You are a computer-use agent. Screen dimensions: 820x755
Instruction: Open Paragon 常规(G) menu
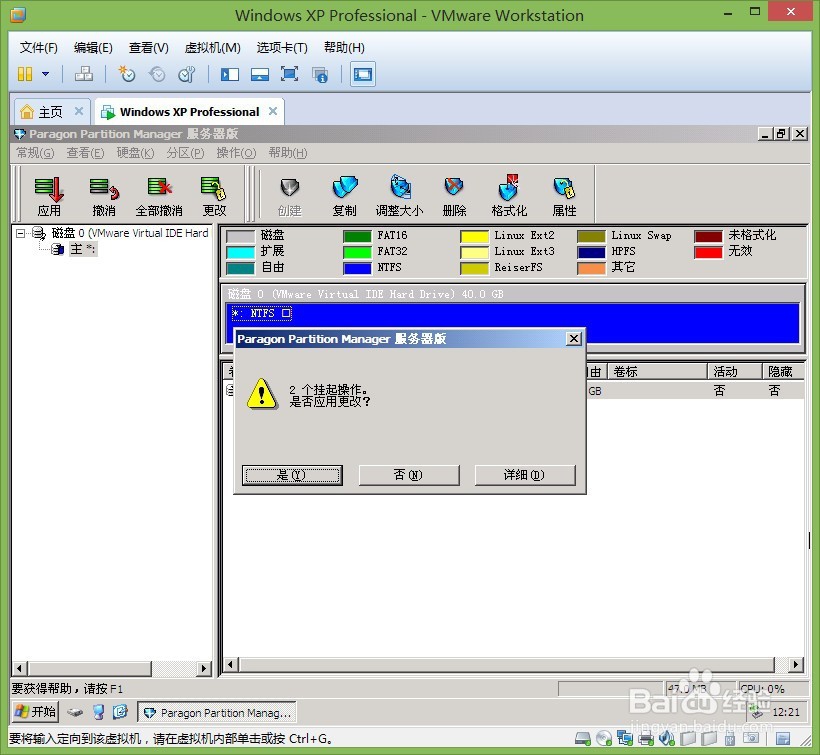pyautogui.click(x=35, y=153)
